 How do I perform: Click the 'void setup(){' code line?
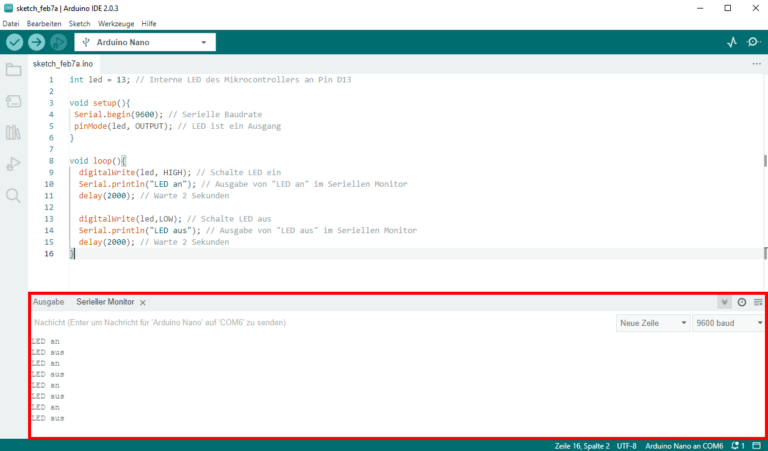(x=100, y=103)
